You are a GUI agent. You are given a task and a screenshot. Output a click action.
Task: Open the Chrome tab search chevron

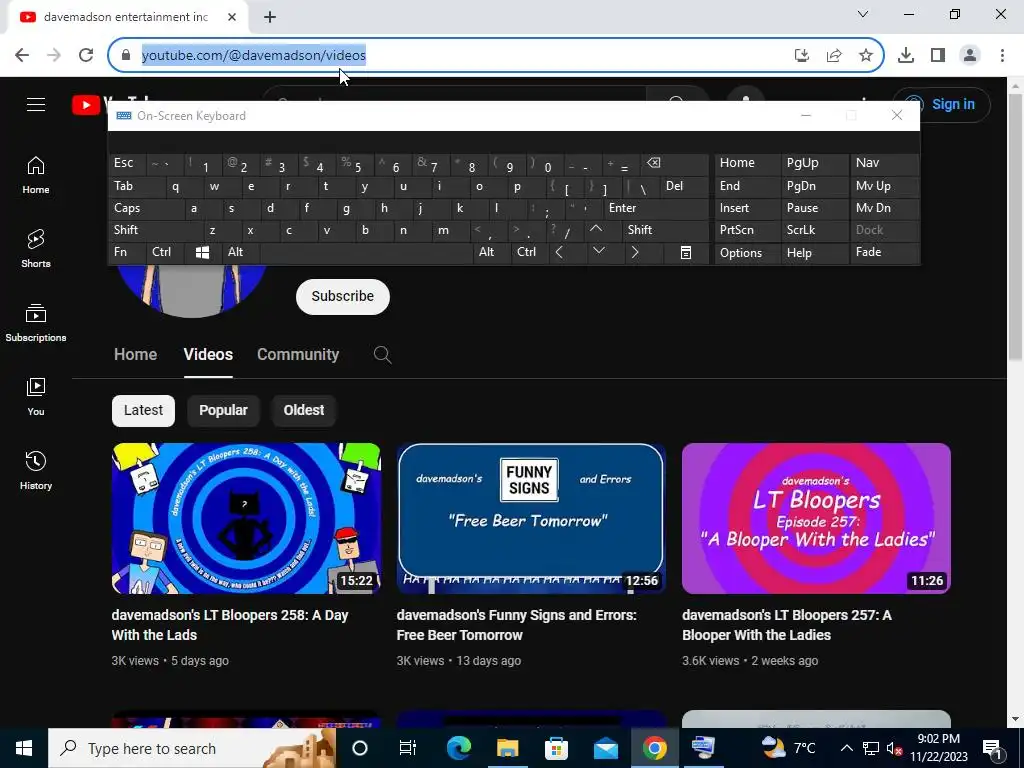[x=863, y=14]
